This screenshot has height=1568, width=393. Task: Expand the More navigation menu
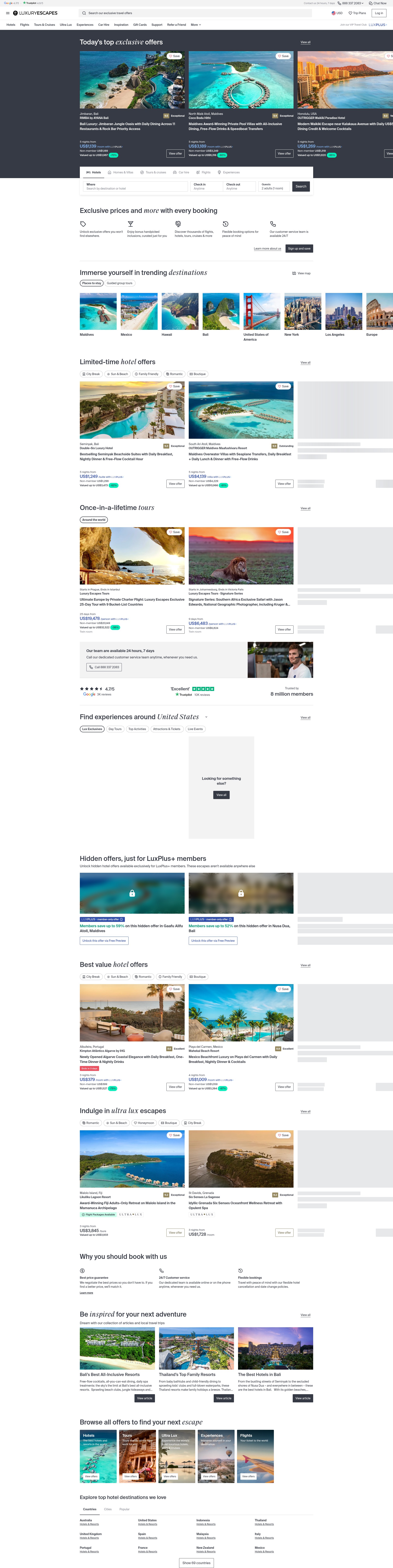[x=196, y=25]
